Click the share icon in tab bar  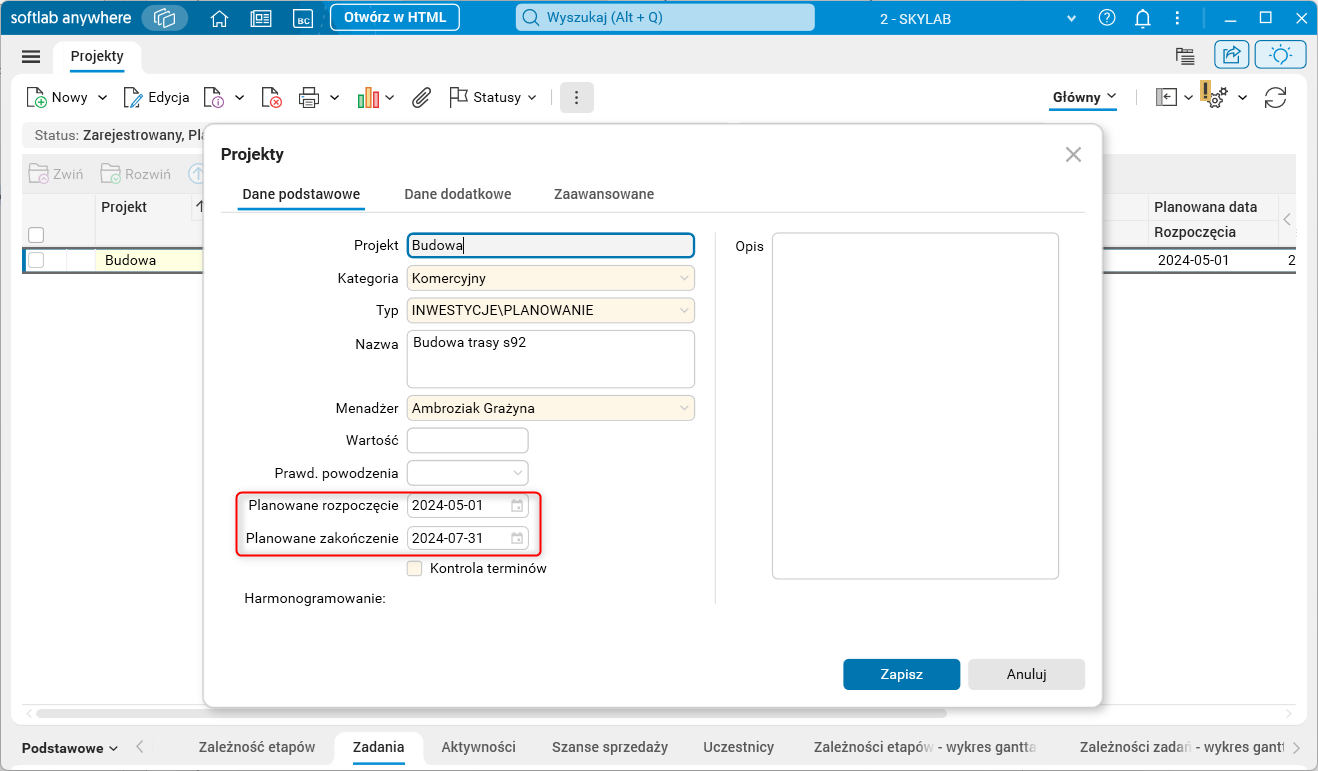(1232, 56)
